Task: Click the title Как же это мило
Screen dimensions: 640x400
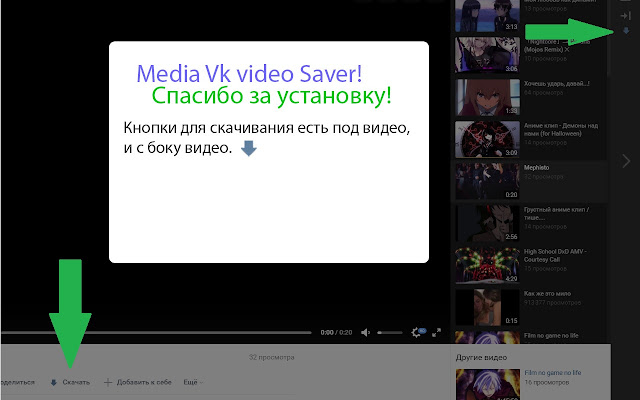Action: [547, 293]
